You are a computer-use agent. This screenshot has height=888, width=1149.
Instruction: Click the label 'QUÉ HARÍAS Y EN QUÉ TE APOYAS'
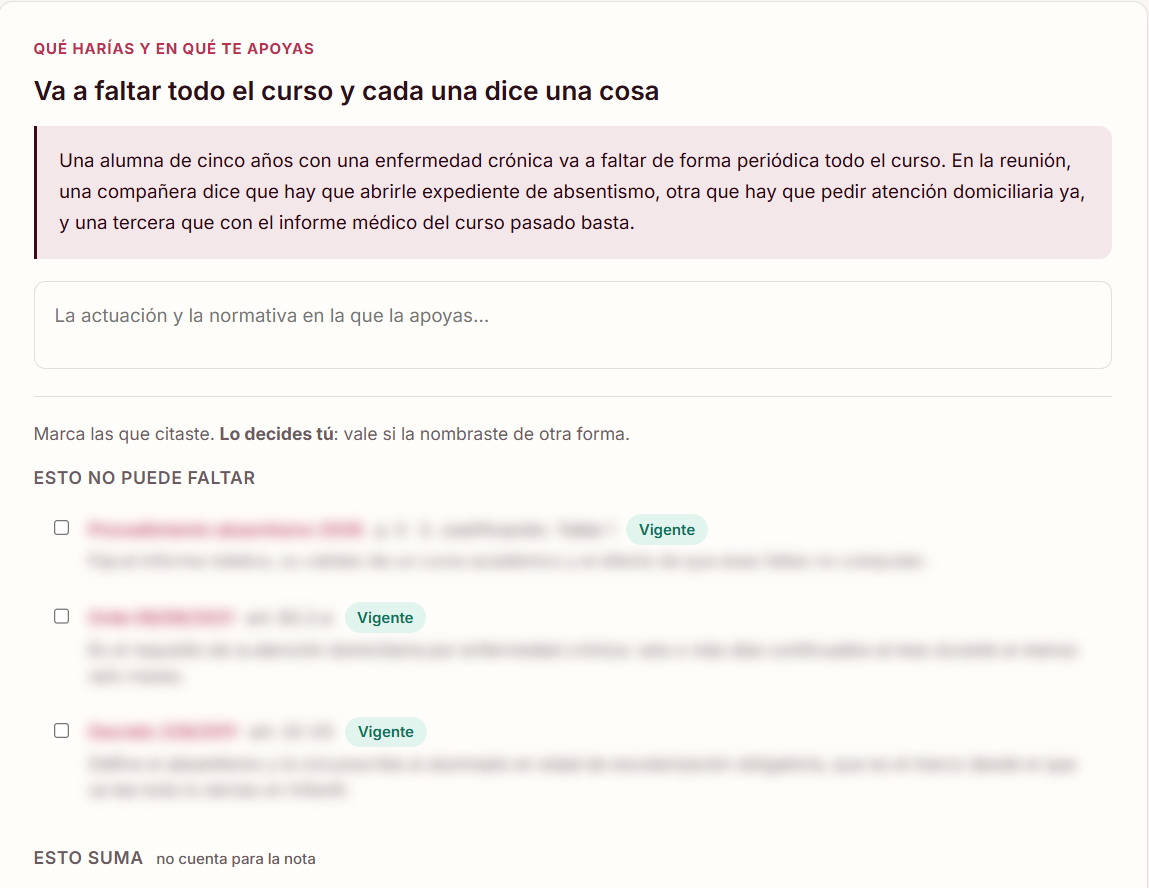coord(174,48)
